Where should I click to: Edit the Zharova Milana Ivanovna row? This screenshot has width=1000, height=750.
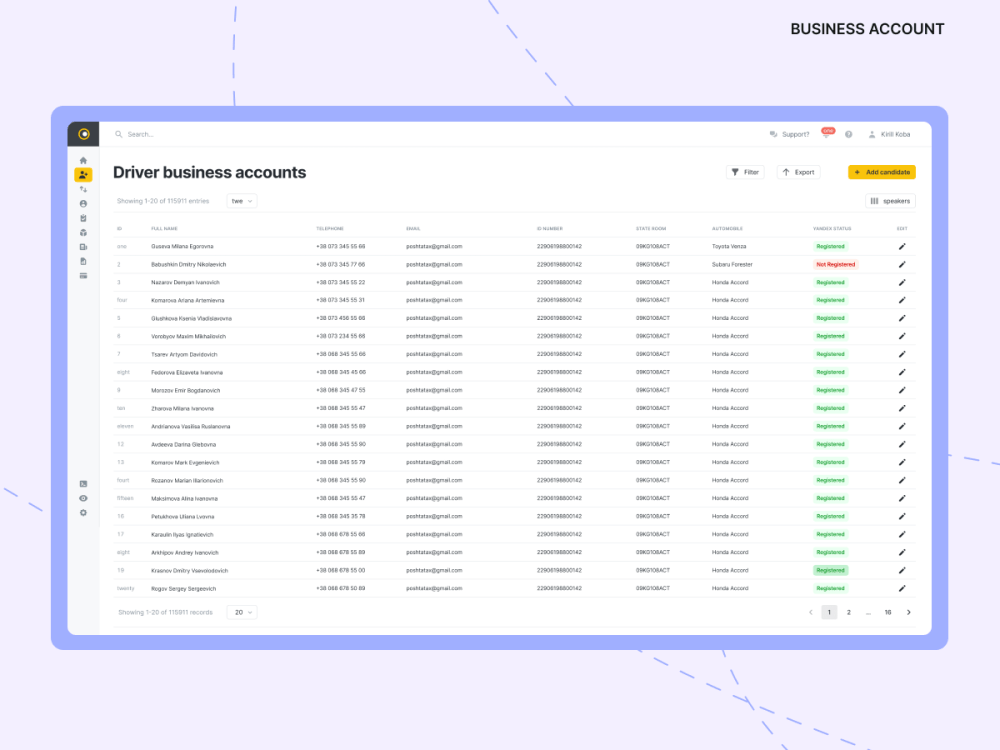click(x=902, y=408)
